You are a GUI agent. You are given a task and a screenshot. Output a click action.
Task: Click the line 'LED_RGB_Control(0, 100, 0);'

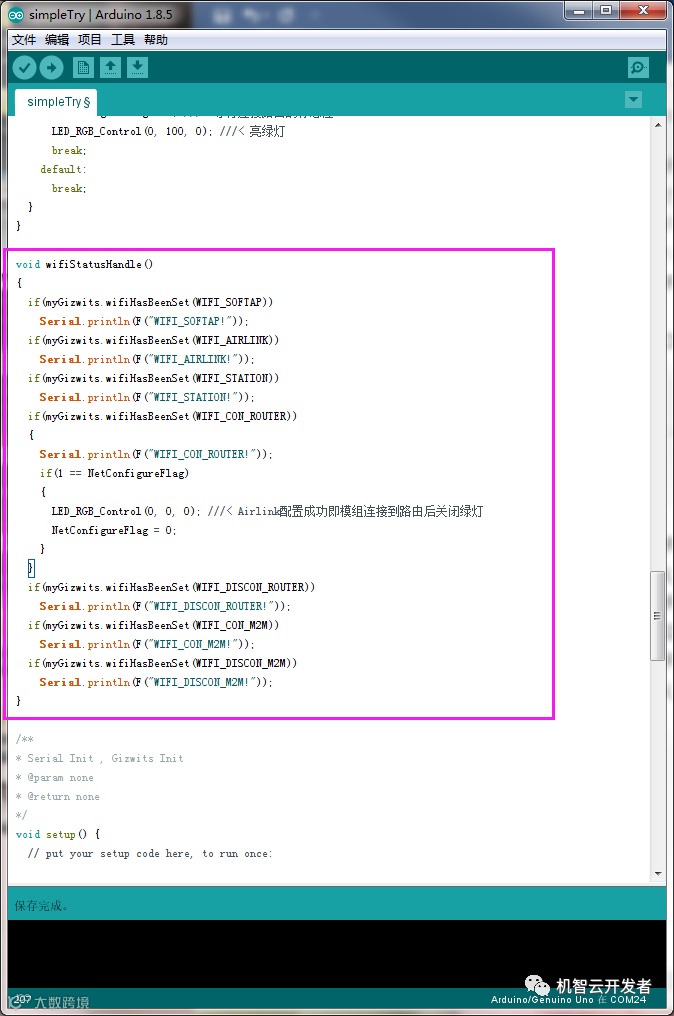(132, 131)
